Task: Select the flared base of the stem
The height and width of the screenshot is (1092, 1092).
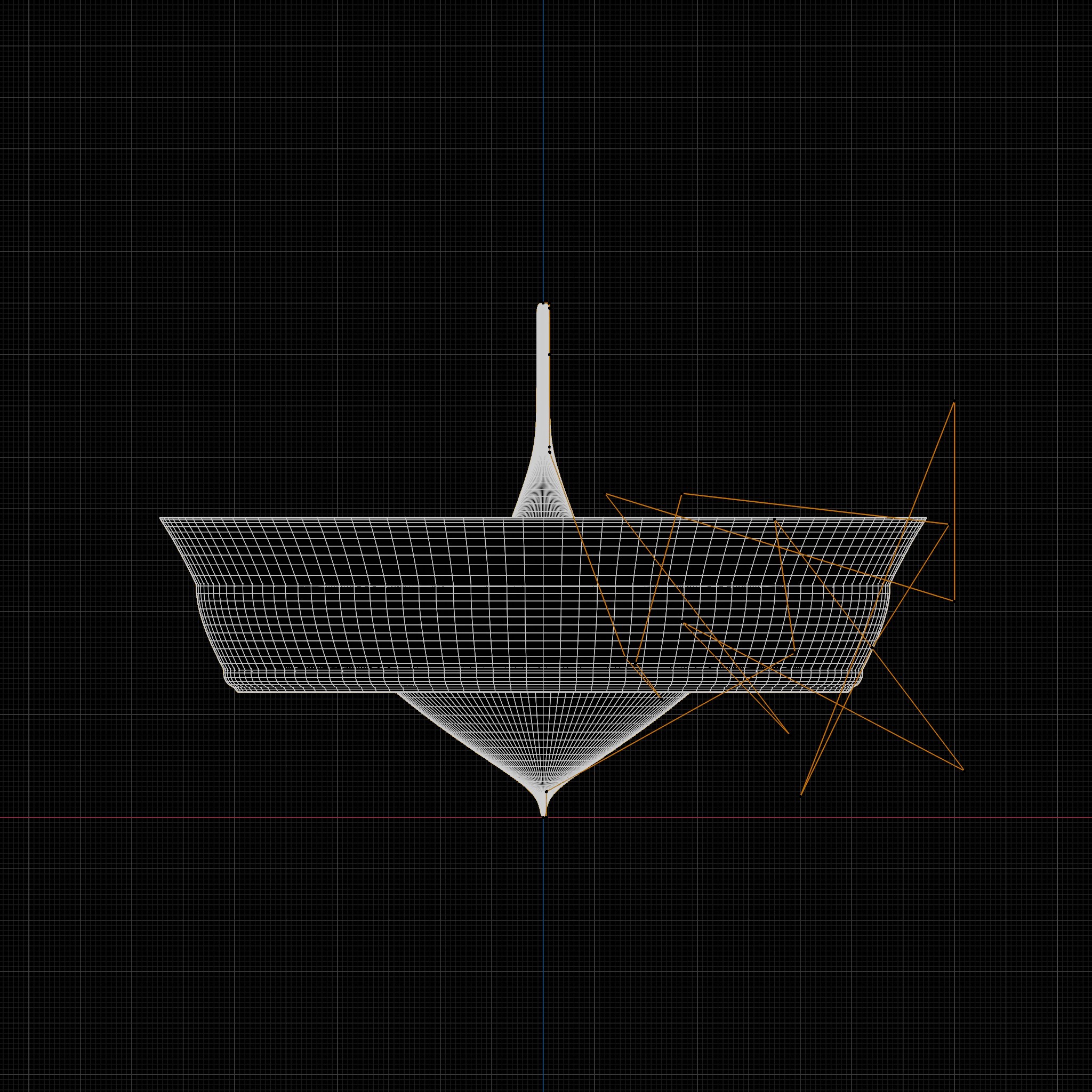Action: tap(543, 492)
